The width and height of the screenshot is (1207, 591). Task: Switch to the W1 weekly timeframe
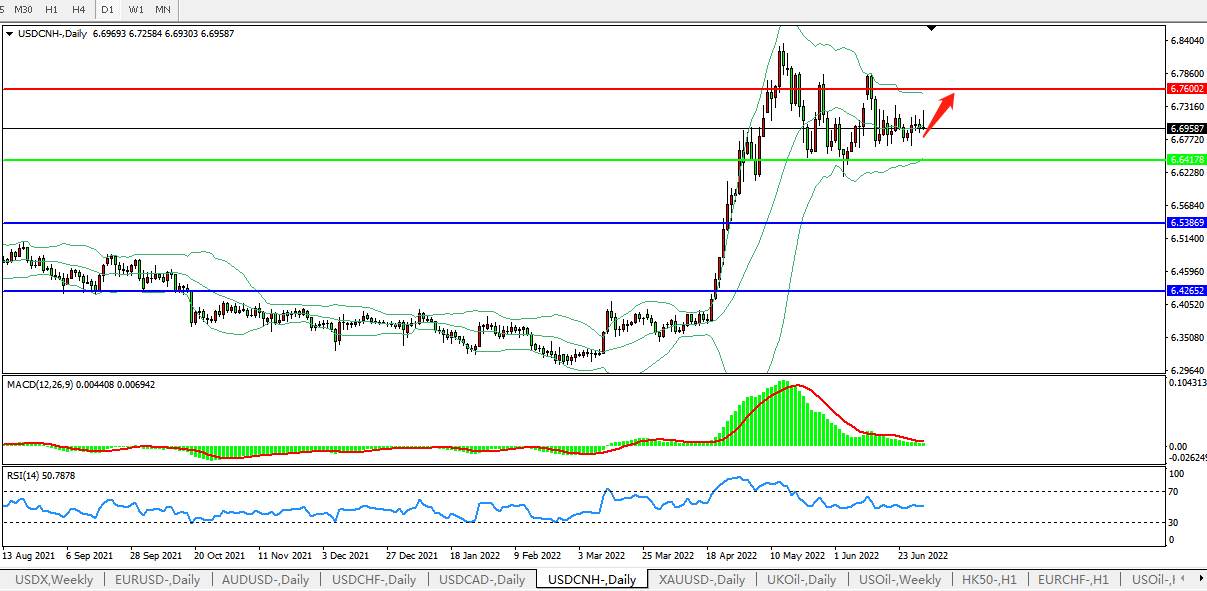tap(135, 9)
